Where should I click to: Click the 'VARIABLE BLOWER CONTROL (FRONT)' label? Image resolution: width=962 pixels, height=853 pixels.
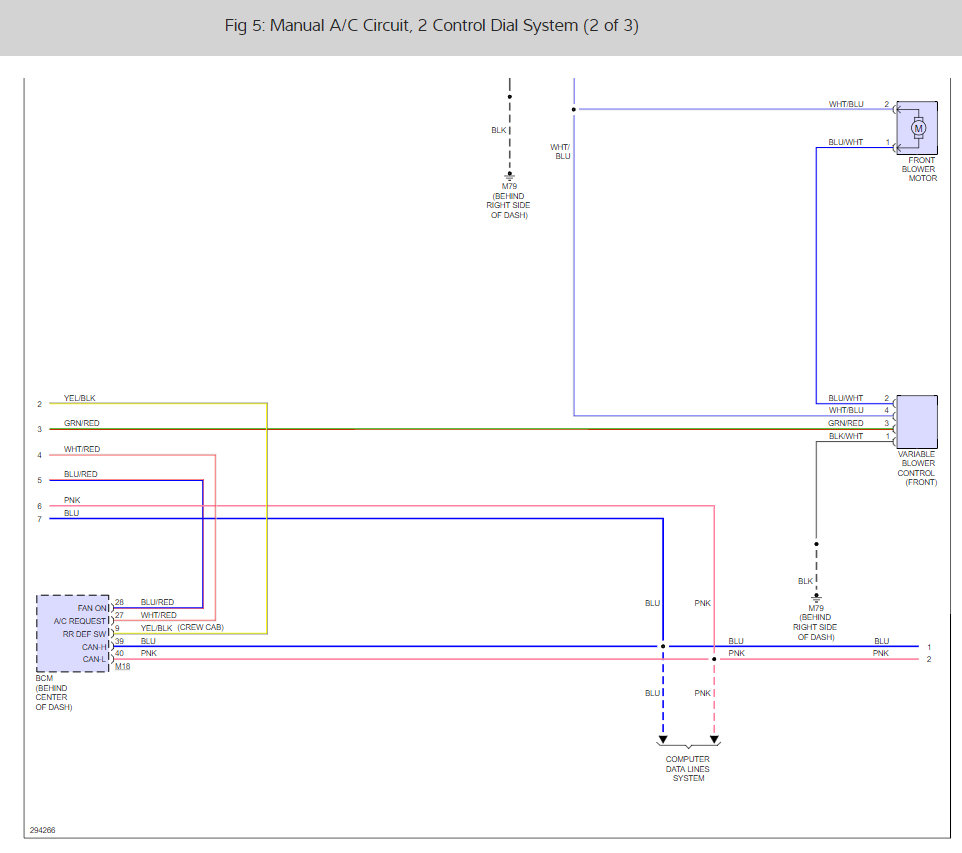click(917, 468)
